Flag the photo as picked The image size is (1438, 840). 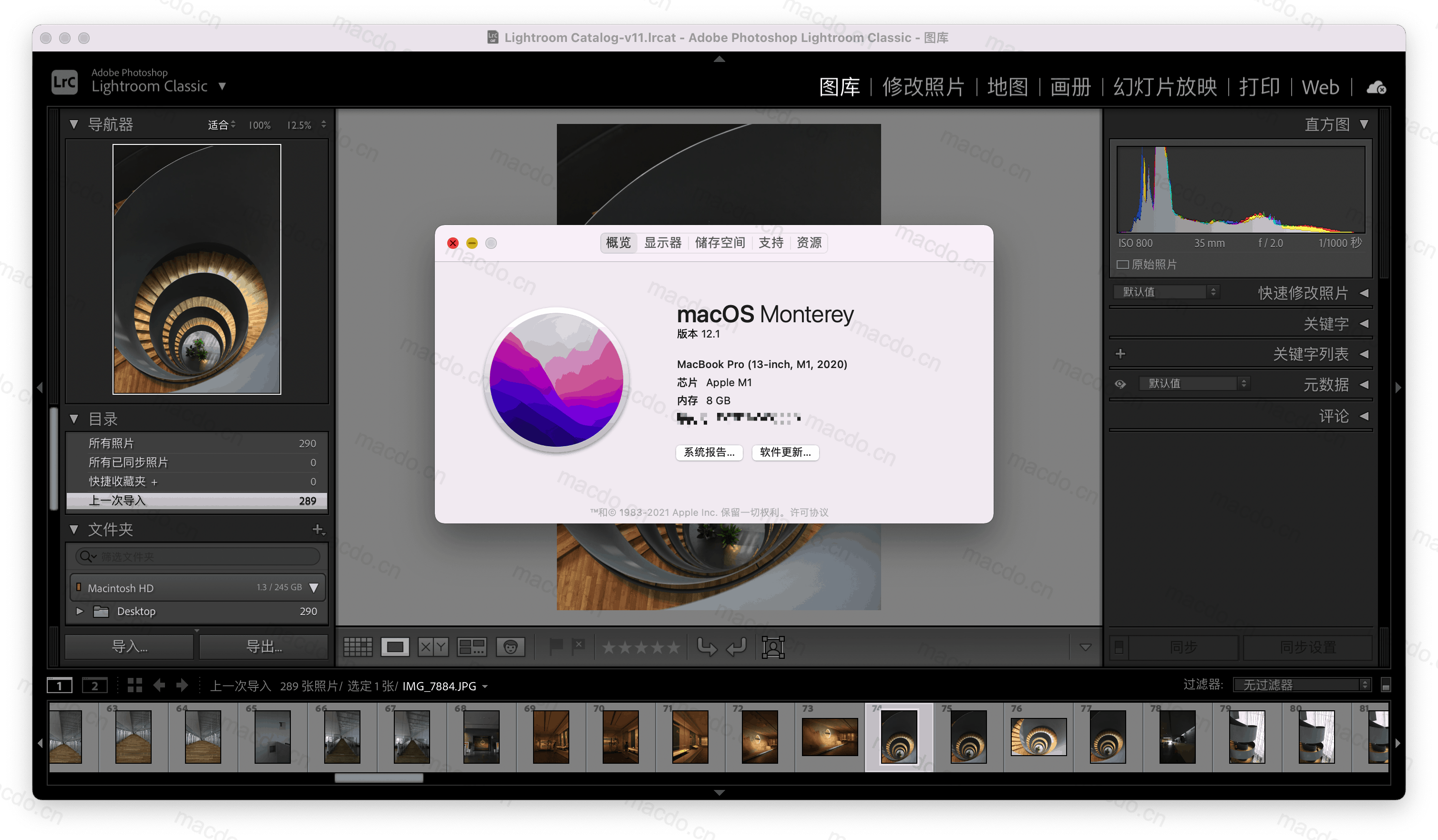(x=556, y=646)
